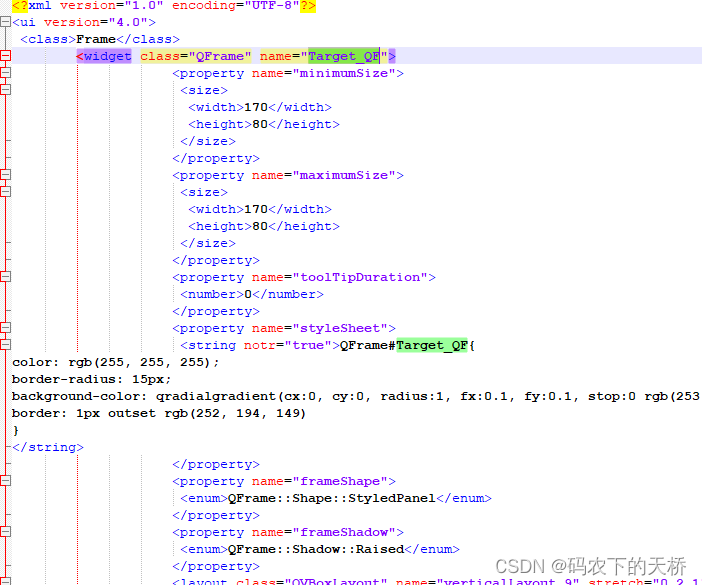The image size is (702, 585).
Task: Collapse the maximumSize property fold marker
Action: 5,175
